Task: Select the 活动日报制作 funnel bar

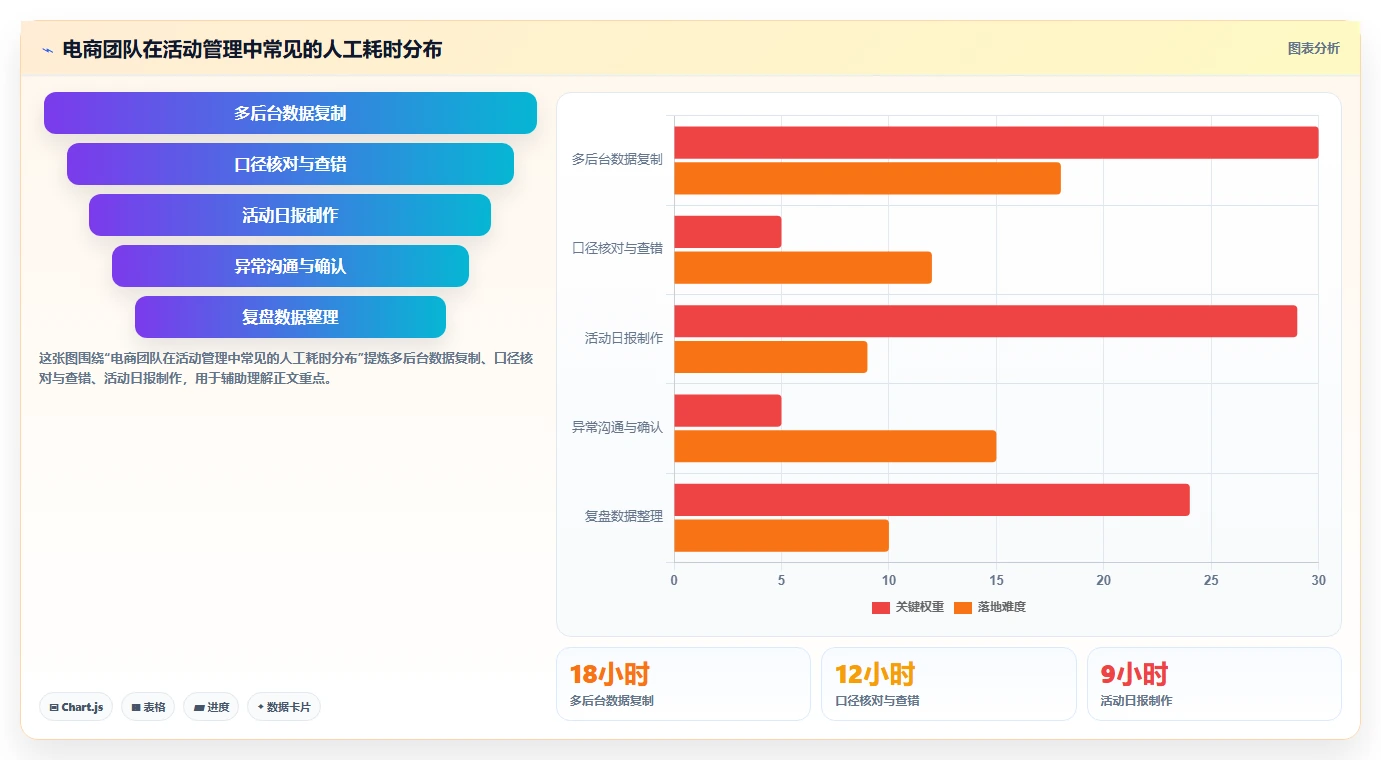Action: coord(290,215)
